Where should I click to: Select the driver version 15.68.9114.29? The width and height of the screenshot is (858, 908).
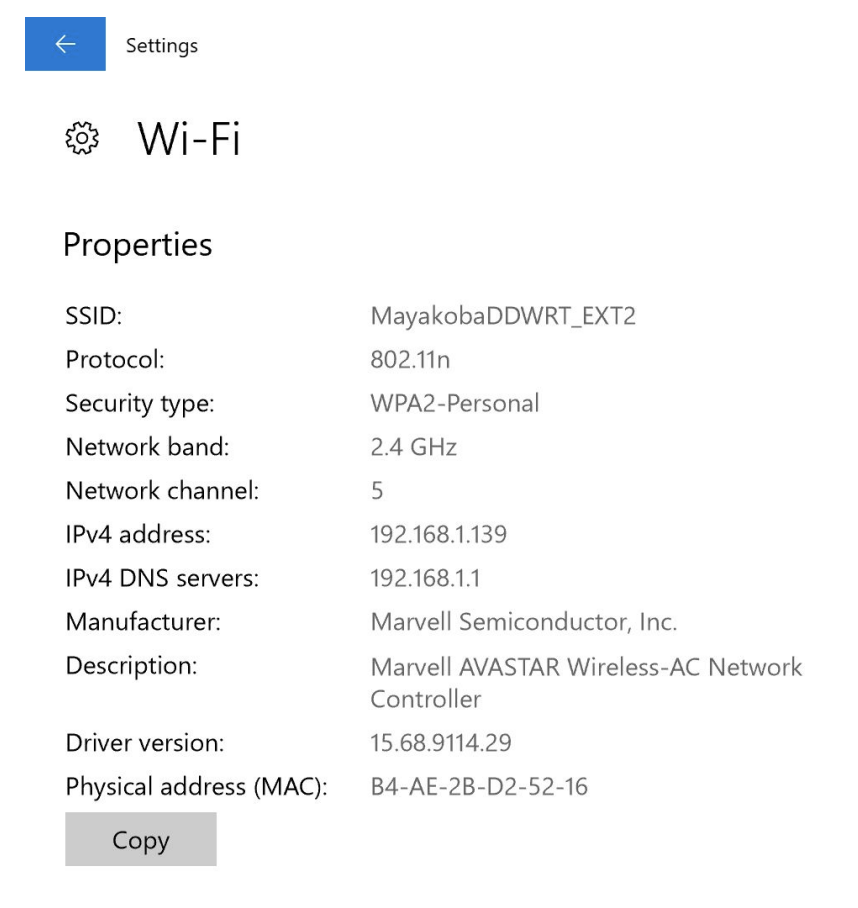441,743
